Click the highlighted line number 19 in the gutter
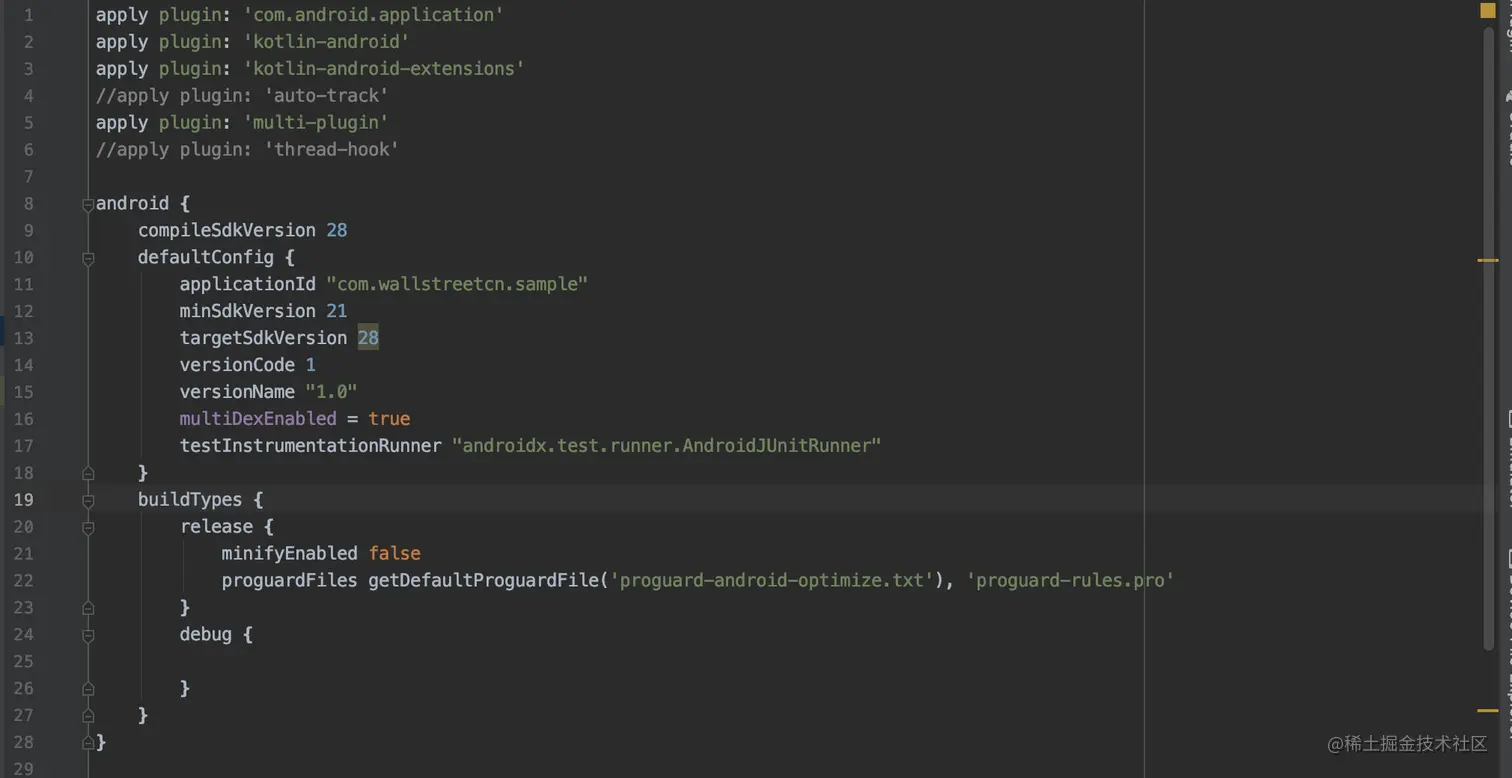Viewport: 1512px width, 778px height. tap(22, 500)
